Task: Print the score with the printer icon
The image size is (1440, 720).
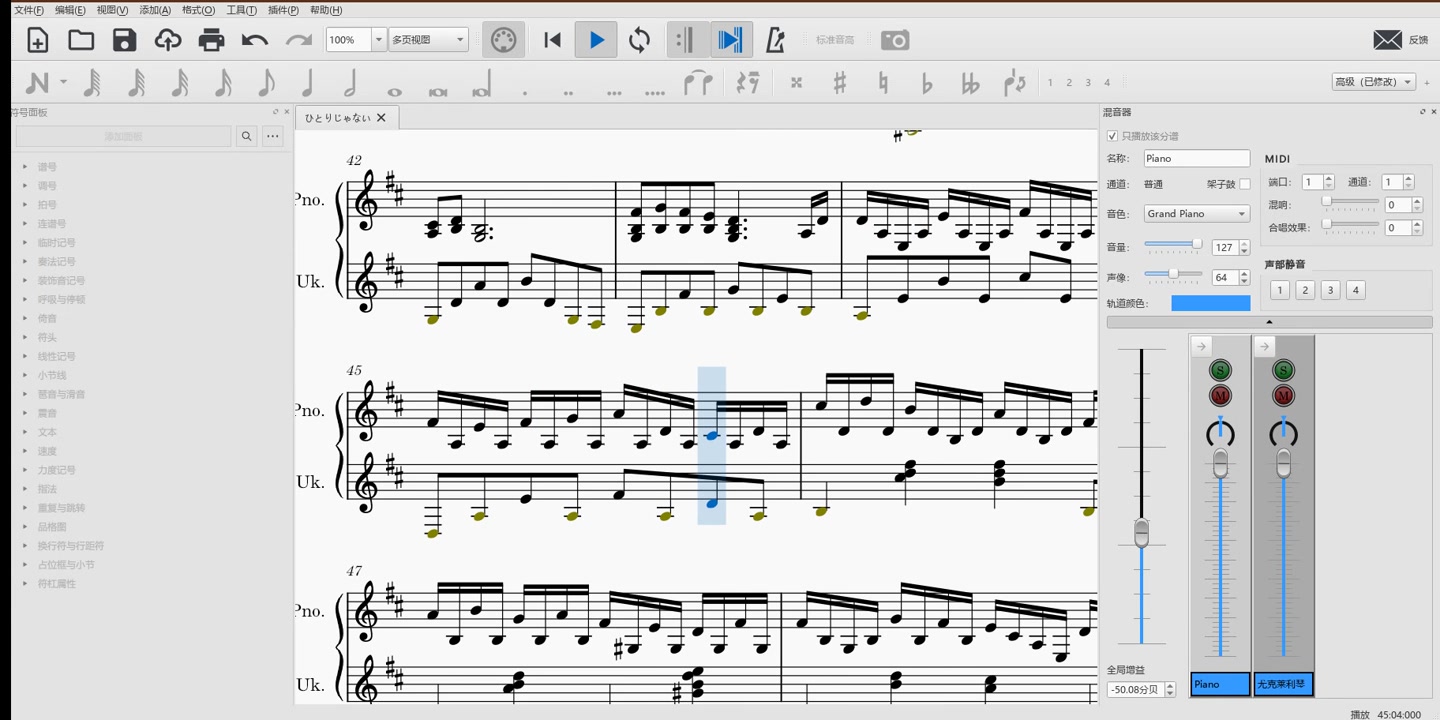Action: click(x=211, y=40)
